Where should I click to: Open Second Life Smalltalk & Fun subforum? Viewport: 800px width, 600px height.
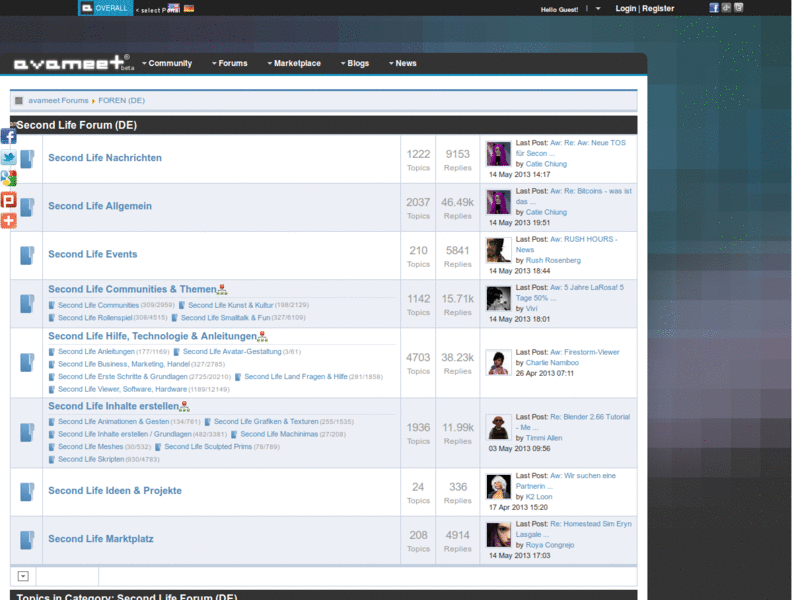coord(226,317)
